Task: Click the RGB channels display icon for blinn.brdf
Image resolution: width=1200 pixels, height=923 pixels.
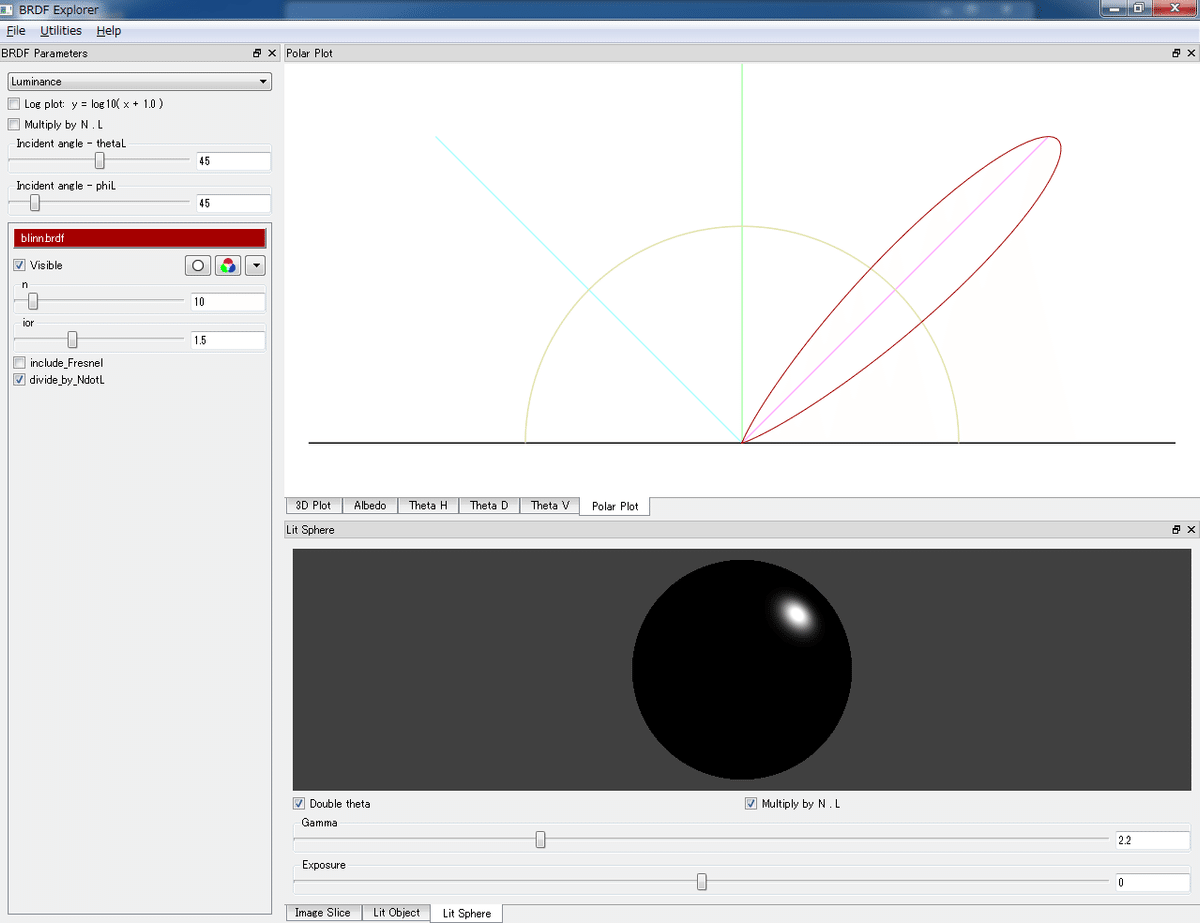Action: 224,265
